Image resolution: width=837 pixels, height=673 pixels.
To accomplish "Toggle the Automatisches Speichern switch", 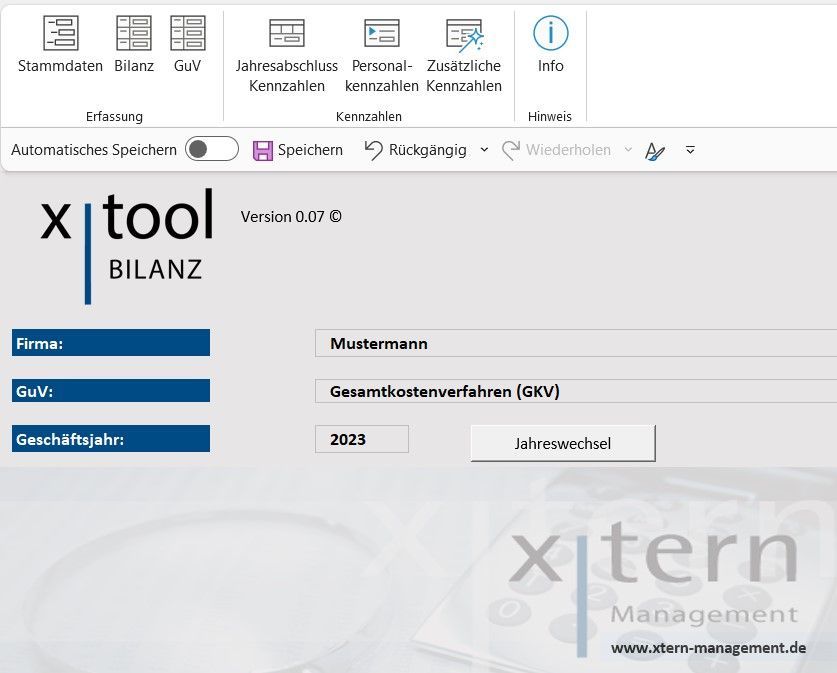I will [x=212, y=150].
